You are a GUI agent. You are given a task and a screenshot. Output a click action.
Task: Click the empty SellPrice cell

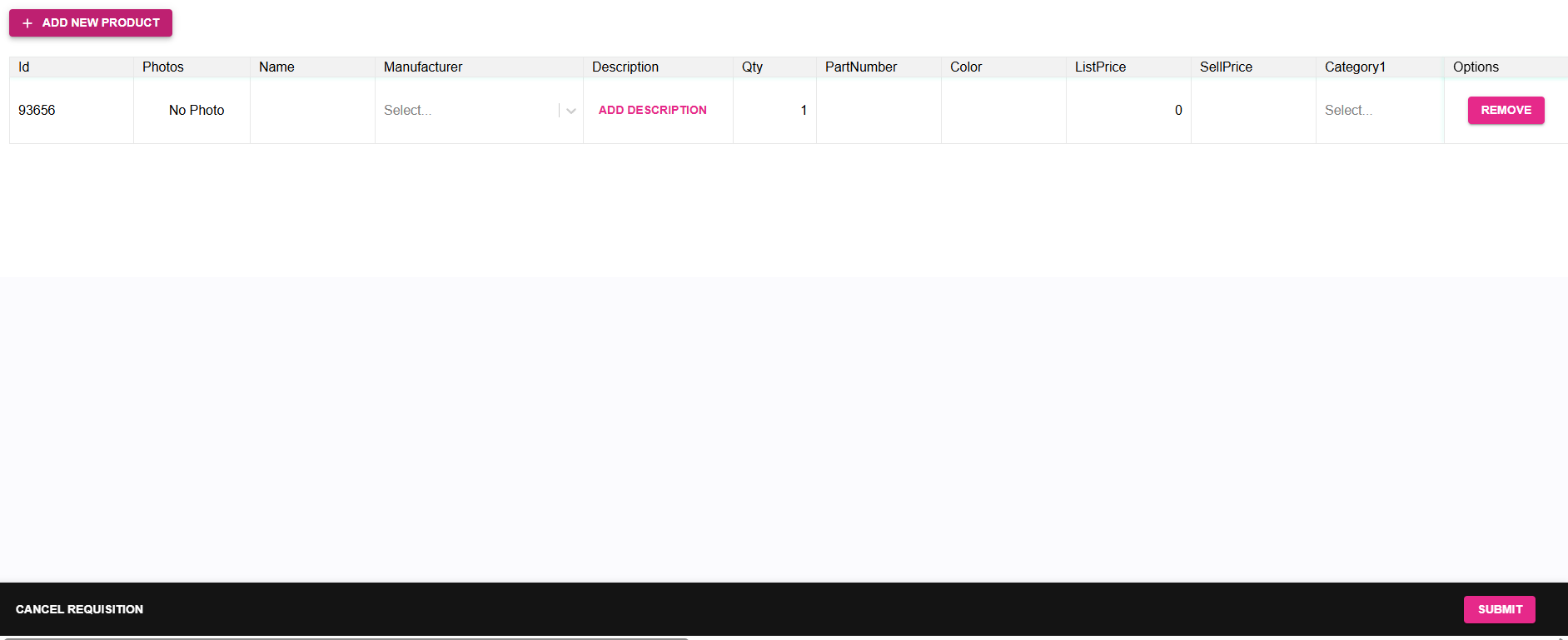1253,111
